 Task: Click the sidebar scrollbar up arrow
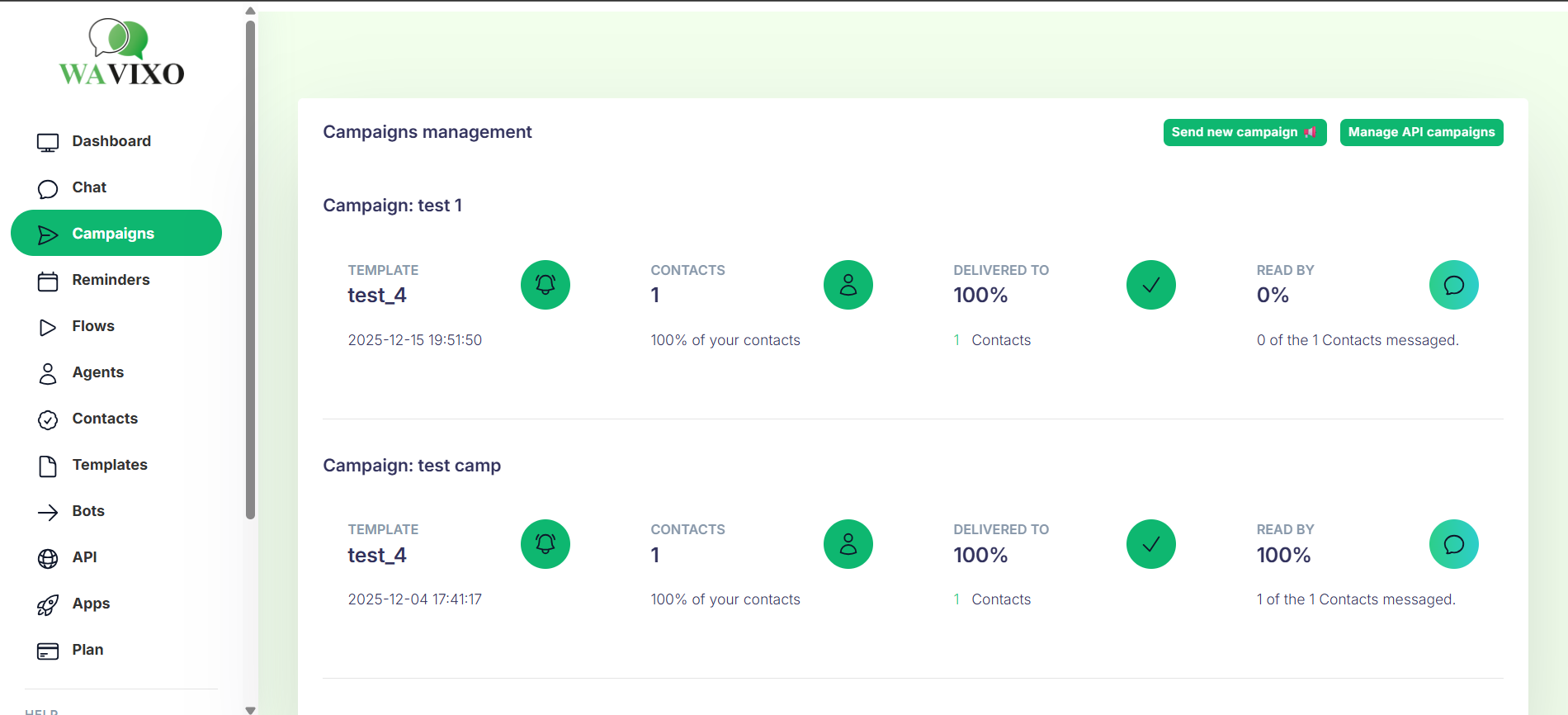250,11
